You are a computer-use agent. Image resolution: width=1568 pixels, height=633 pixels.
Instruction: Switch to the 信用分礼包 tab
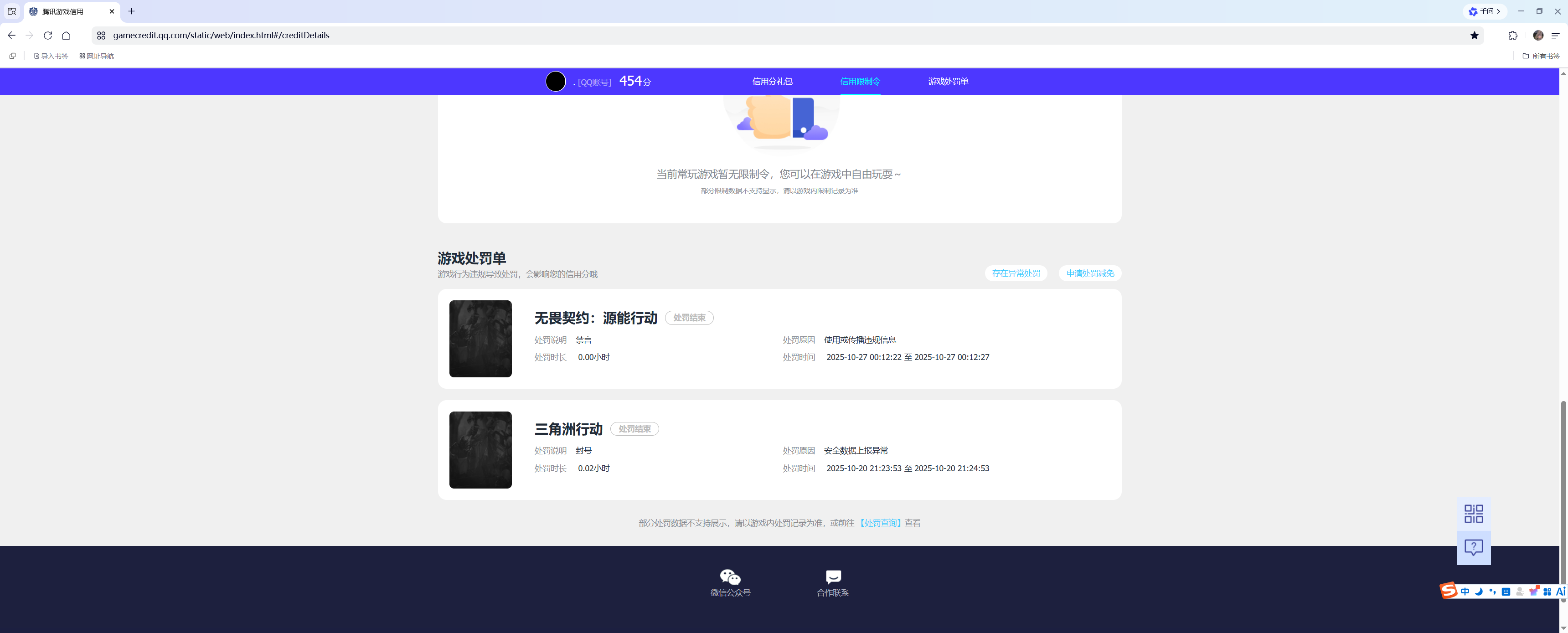[773, 82]
